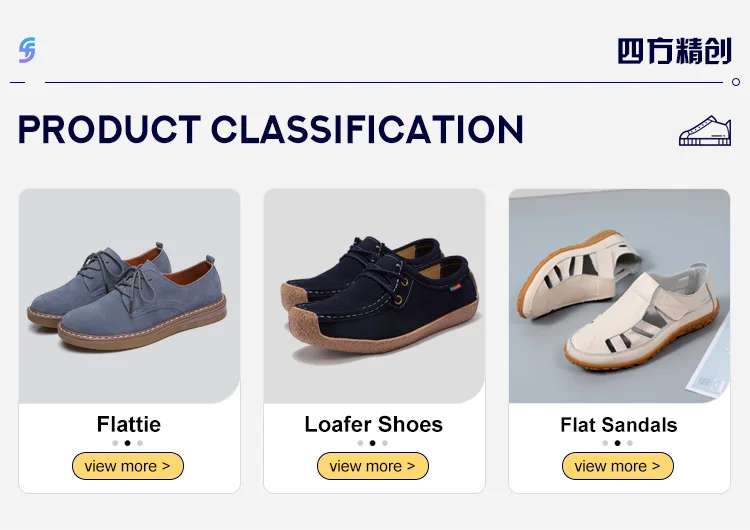Click view more under Loafer Shoes

click(373, 466)
